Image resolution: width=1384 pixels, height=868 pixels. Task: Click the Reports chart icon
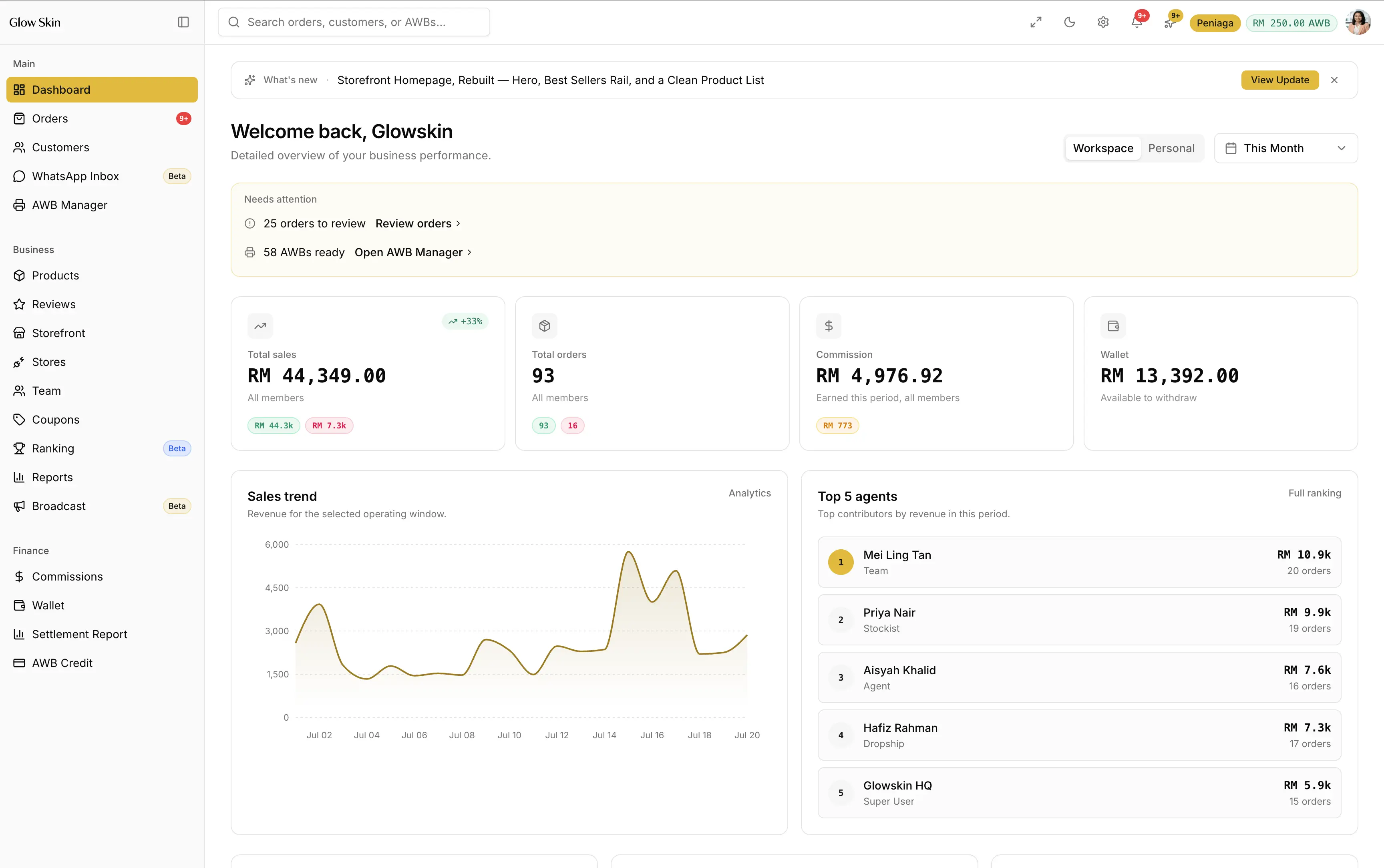tap(20, 477)
